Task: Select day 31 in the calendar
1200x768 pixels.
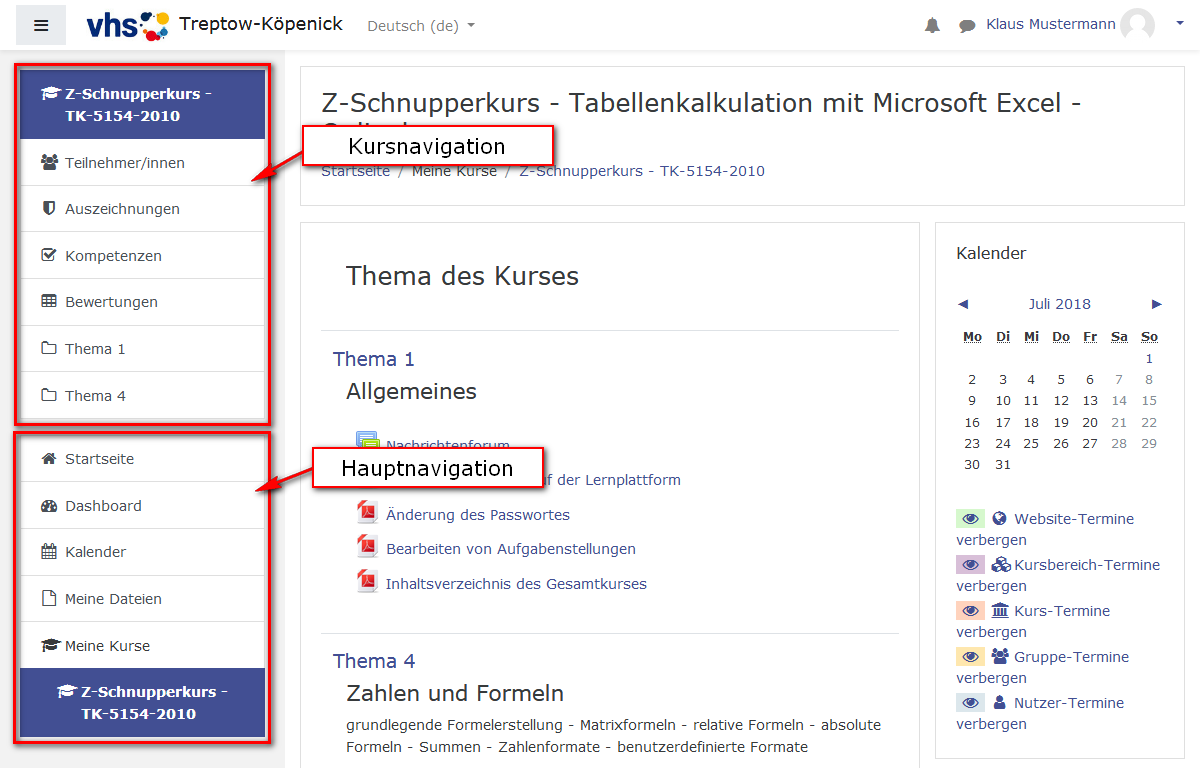Action: (x=1003, y=465)
